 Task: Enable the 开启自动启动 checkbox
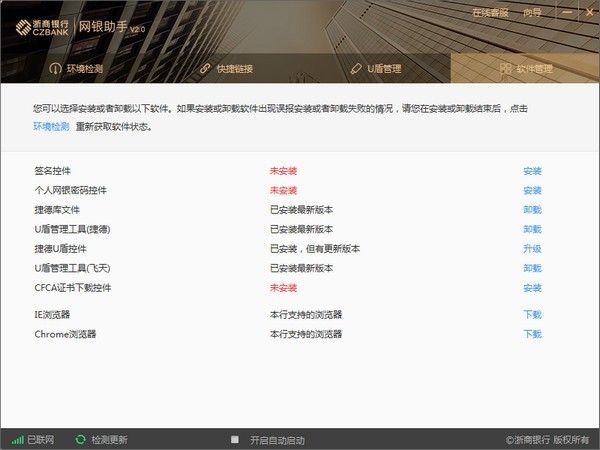234,439
